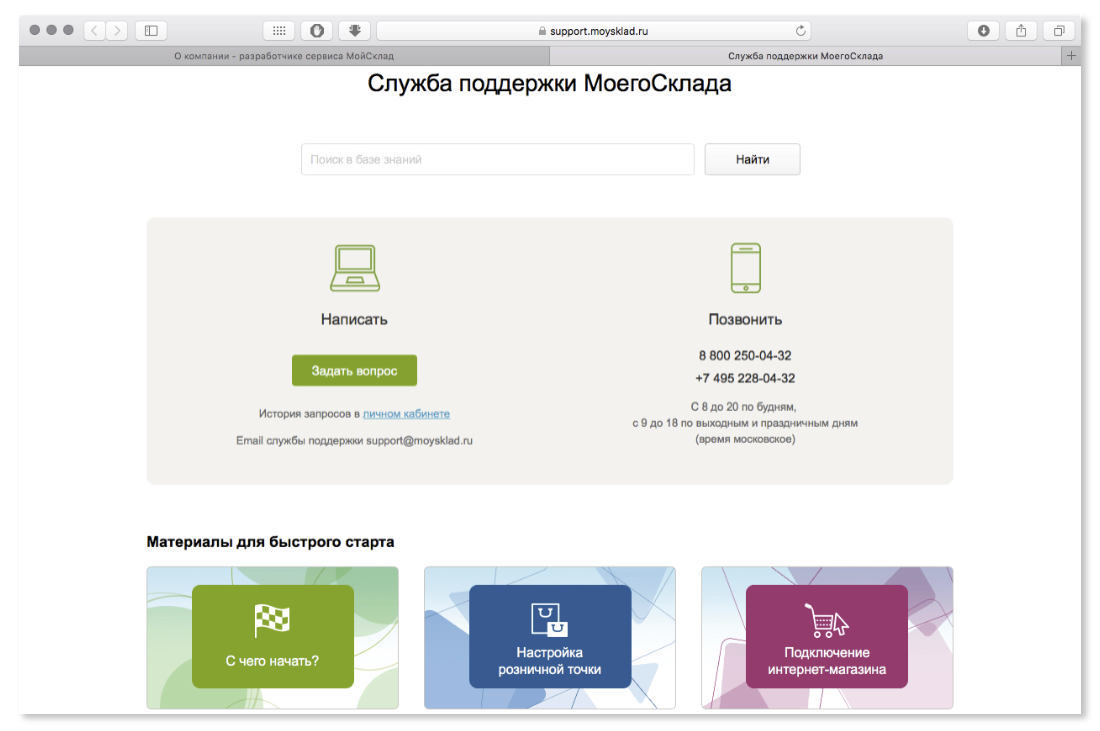Click 'С 8 до 20 по будням' text

[x=744, y=407]
